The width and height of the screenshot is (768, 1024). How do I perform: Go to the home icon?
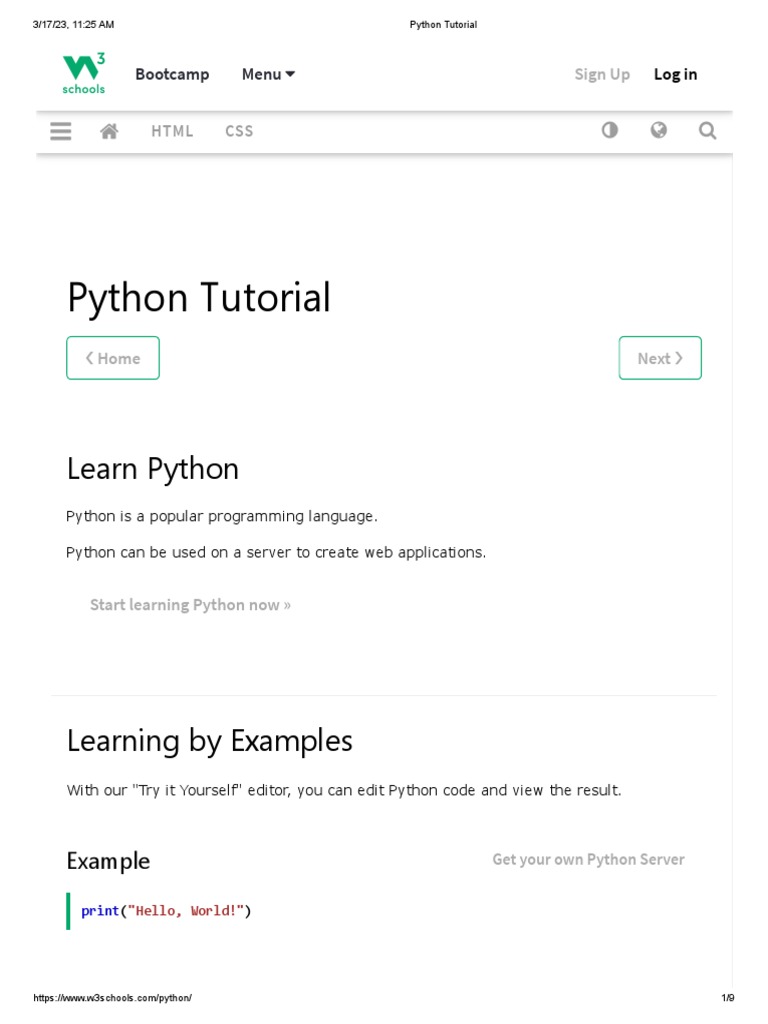coord(110,131)
